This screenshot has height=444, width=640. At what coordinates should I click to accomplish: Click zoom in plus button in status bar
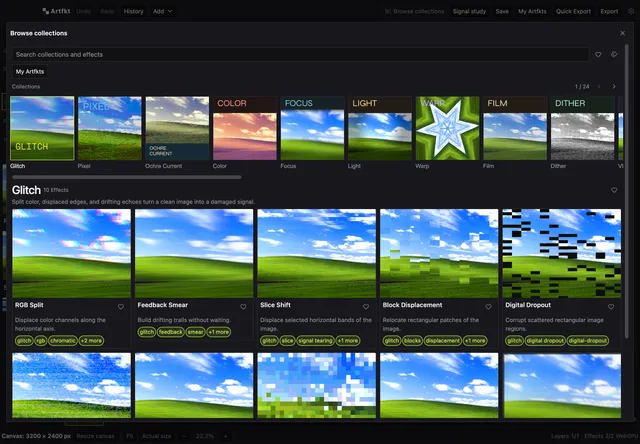(x=225, y=436)
